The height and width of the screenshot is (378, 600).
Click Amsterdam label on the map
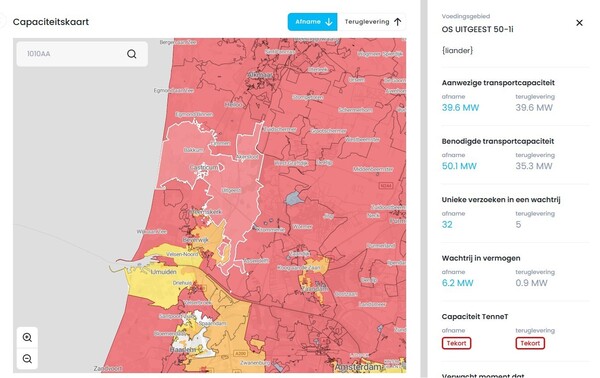[358, 367]
